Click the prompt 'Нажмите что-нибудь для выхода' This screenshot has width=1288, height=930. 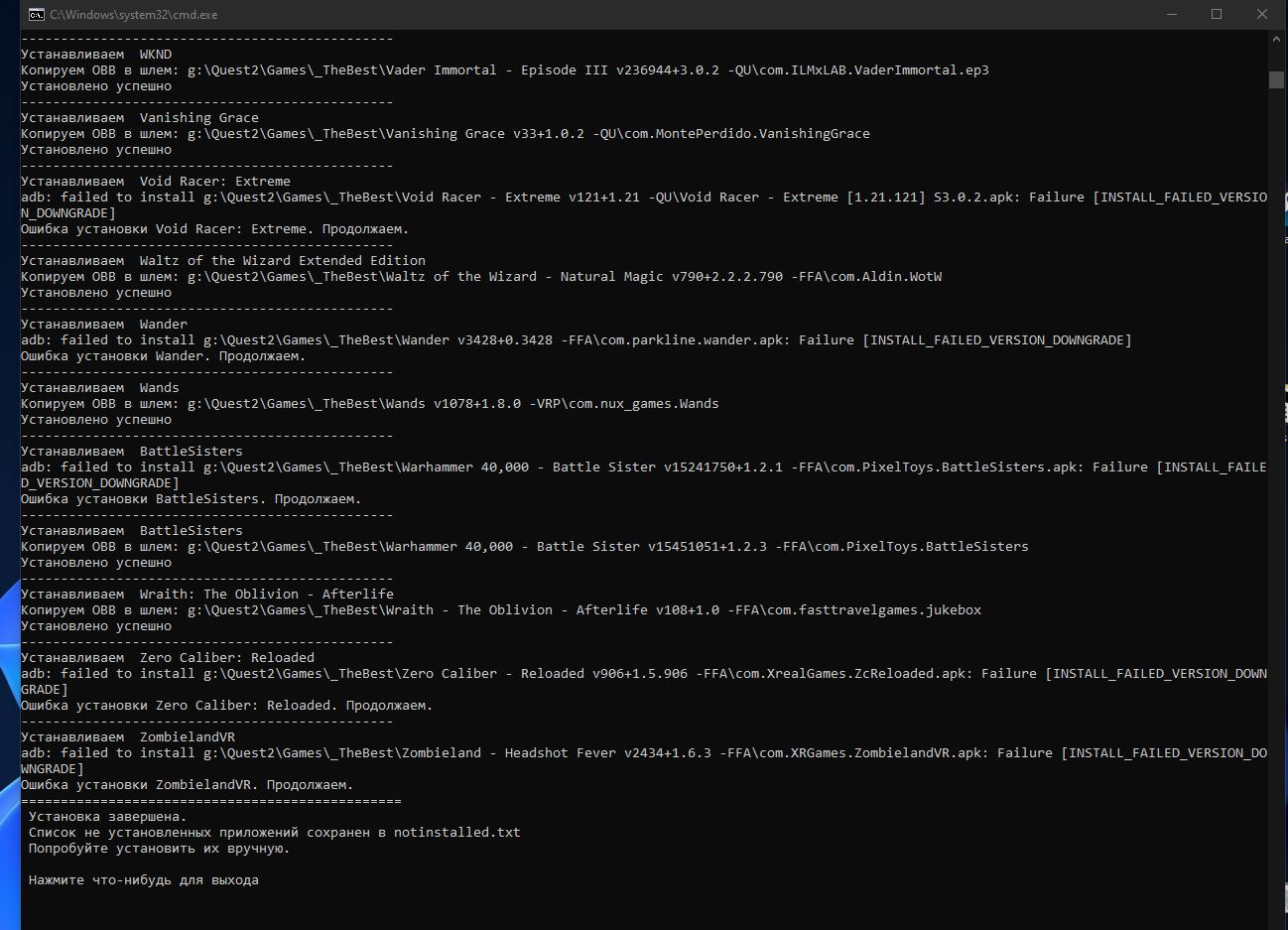click(x=144, y=880)
